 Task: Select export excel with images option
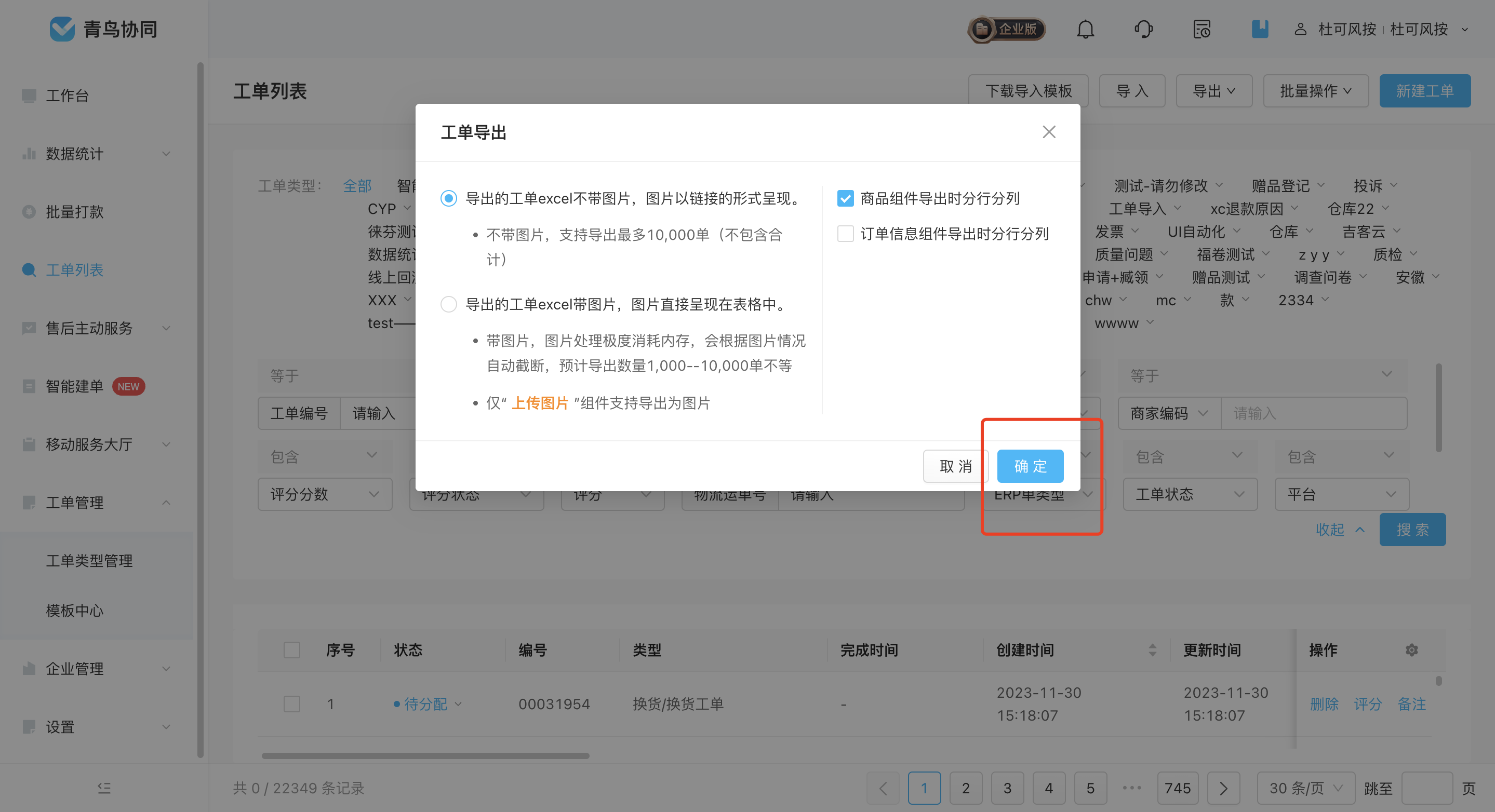pyautogui.click(x=449, y=304)
